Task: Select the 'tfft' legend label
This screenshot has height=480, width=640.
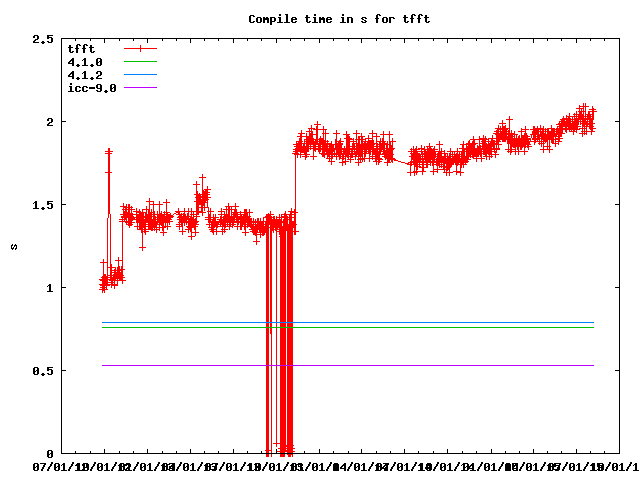Action: tap(80, 48)
